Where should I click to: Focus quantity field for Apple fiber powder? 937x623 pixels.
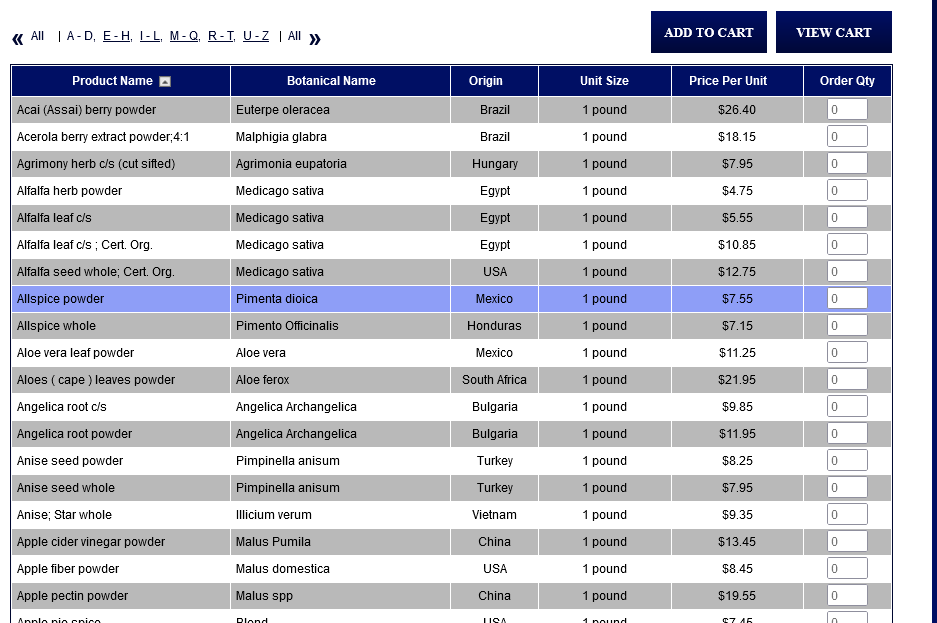(847, 568)
